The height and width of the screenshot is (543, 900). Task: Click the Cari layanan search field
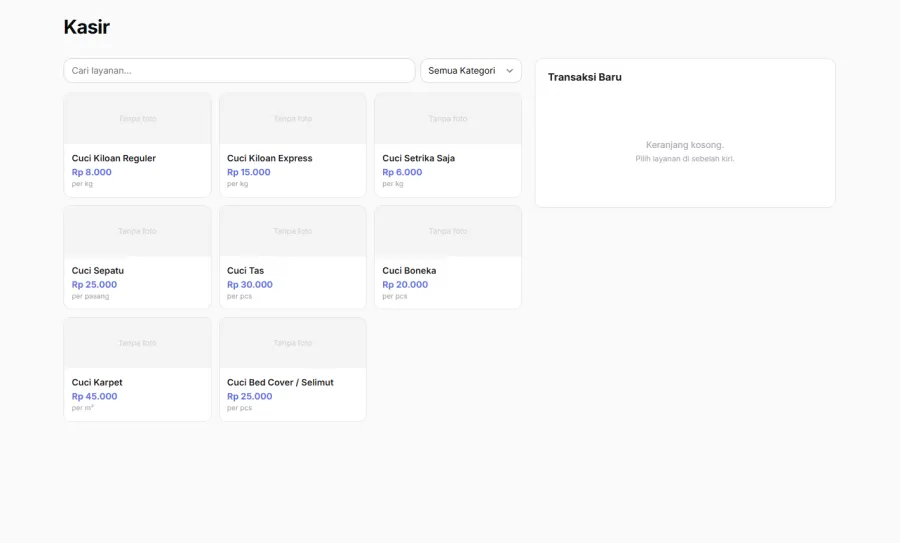click(x=239, y=71)
